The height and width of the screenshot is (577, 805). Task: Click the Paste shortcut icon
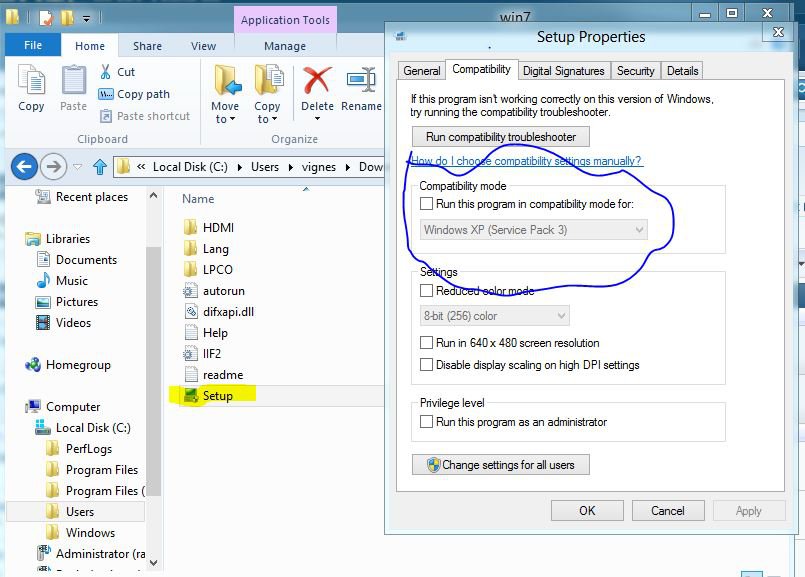coord(106,116)
